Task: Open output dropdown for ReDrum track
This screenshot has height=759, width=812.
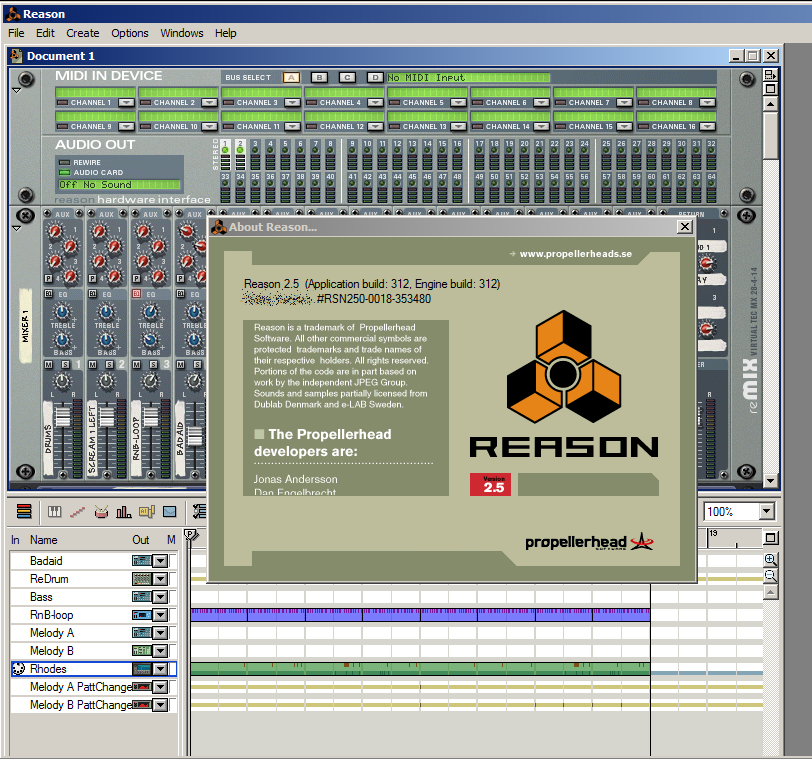Action: [160, 579]
